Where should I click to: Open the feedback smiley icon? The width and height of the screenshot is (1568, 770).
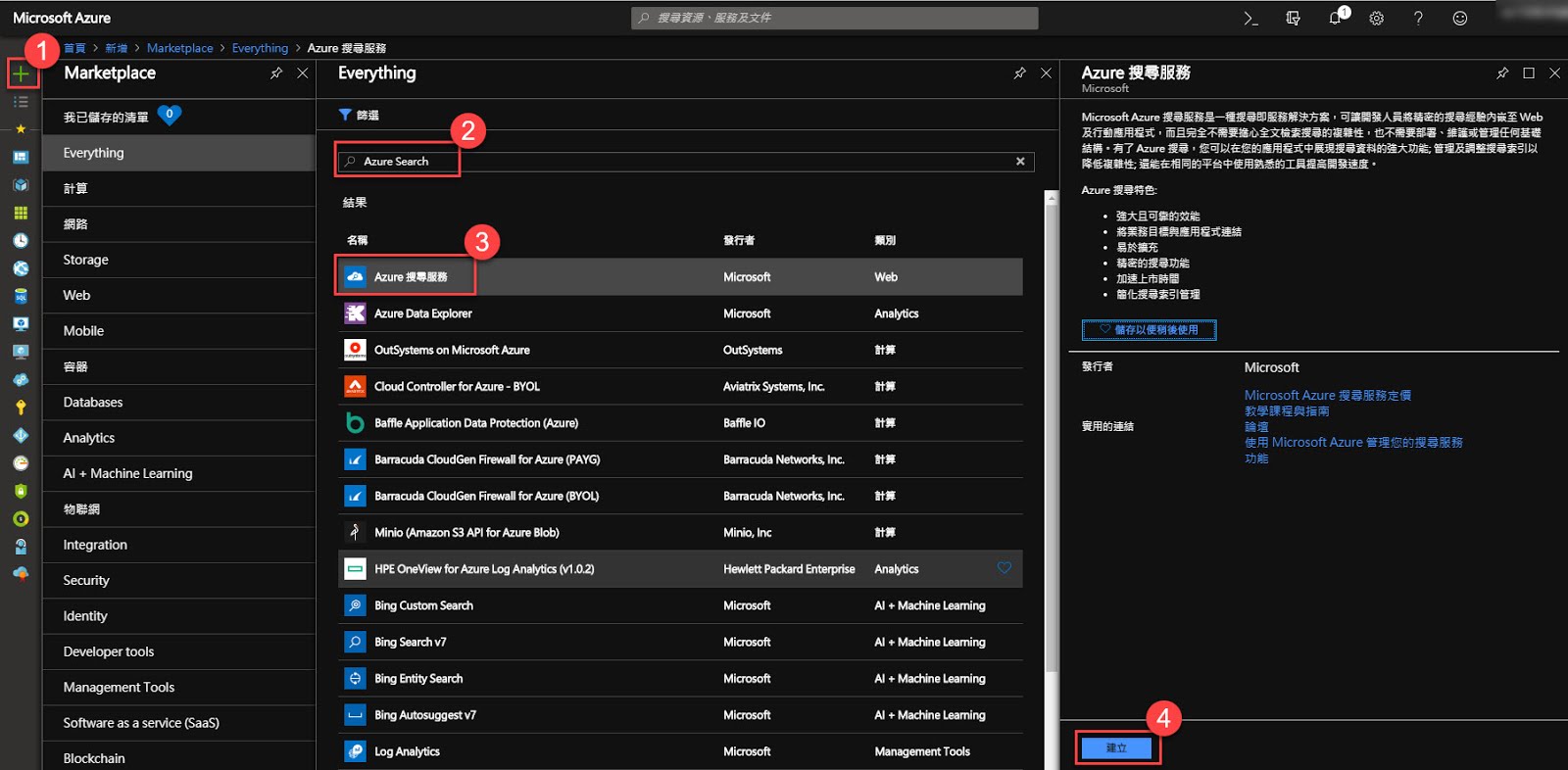pos(1460,18)
